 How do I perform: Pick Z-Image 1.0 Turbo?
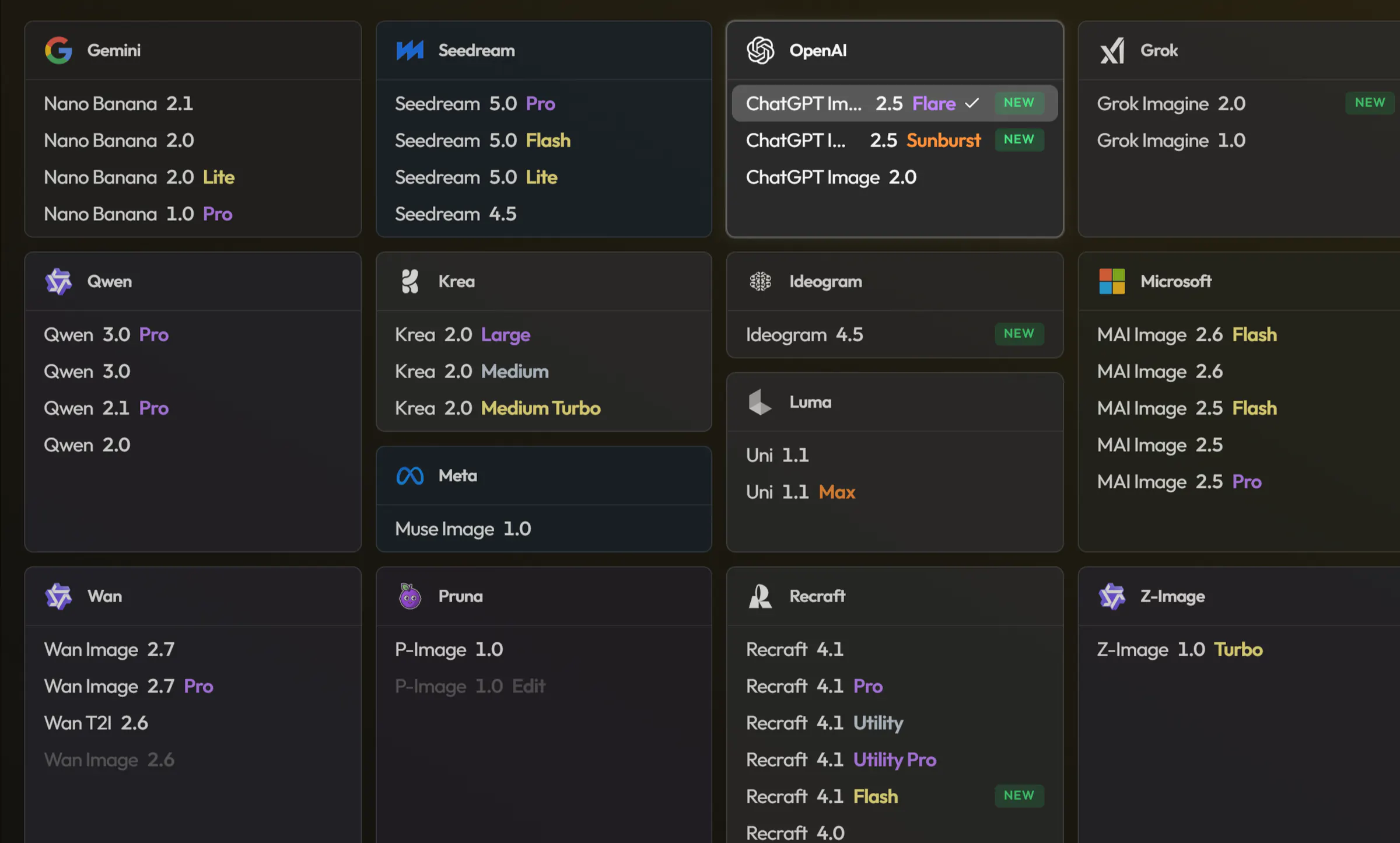pos(1242,649)
